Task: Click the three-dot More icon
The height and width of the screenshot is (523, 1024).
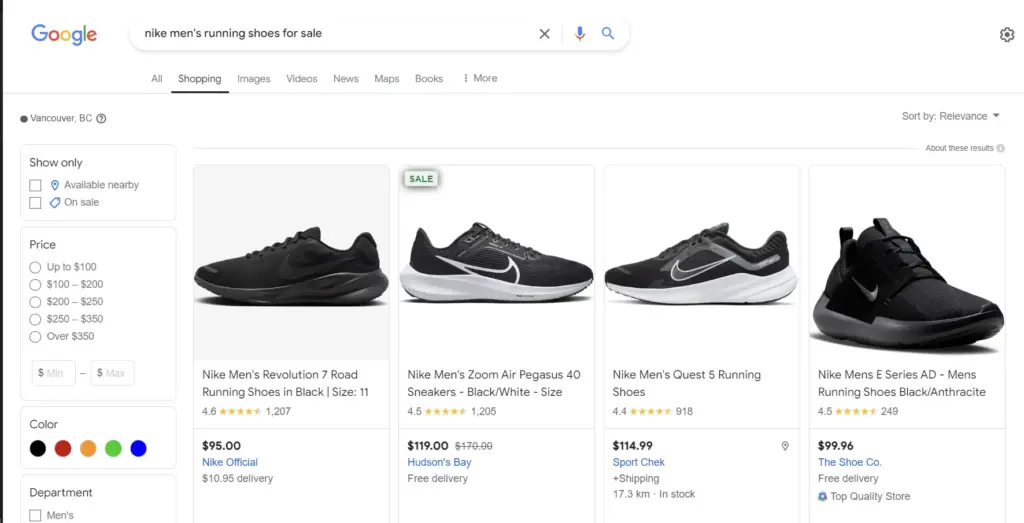Action: click(466, 78)
